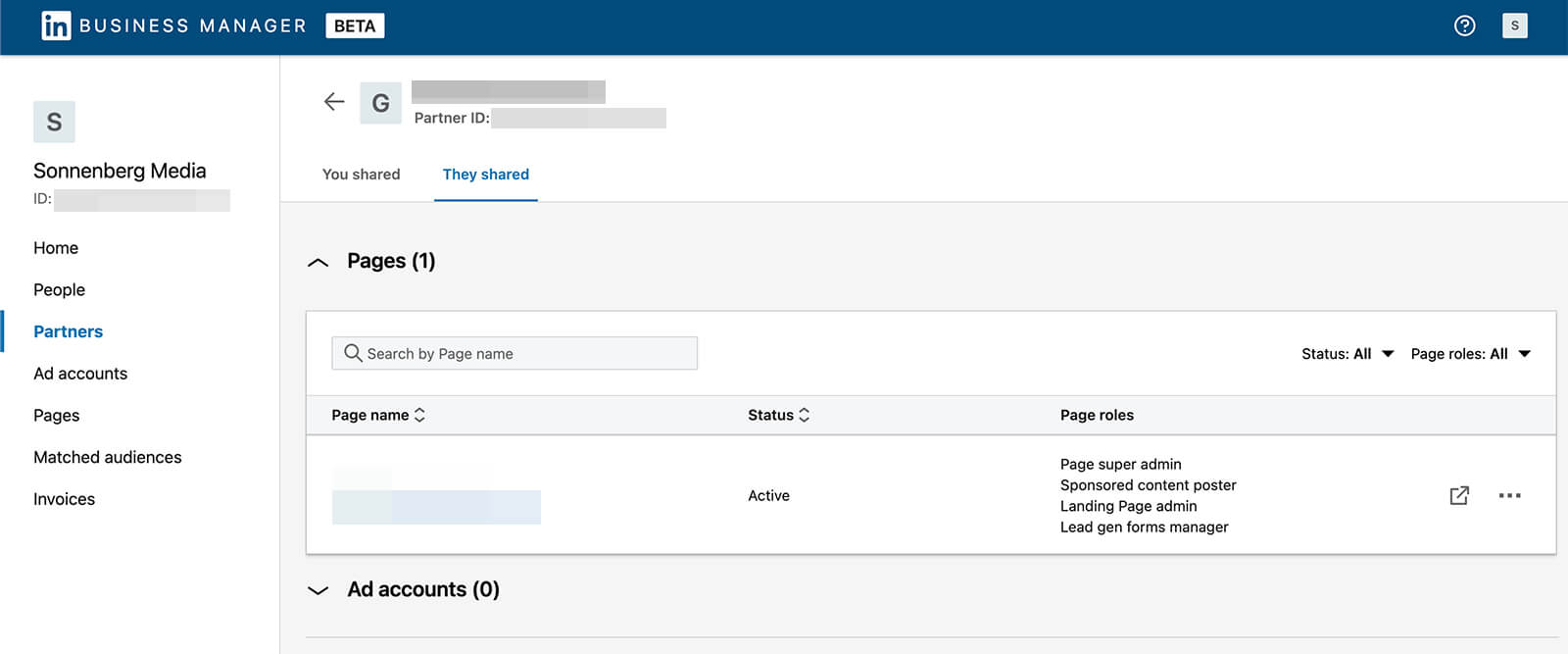Image resolution: width=1568 pixels, height=654 pixels.
Task: Go back using the left arrow
Action: click(334, 101)
